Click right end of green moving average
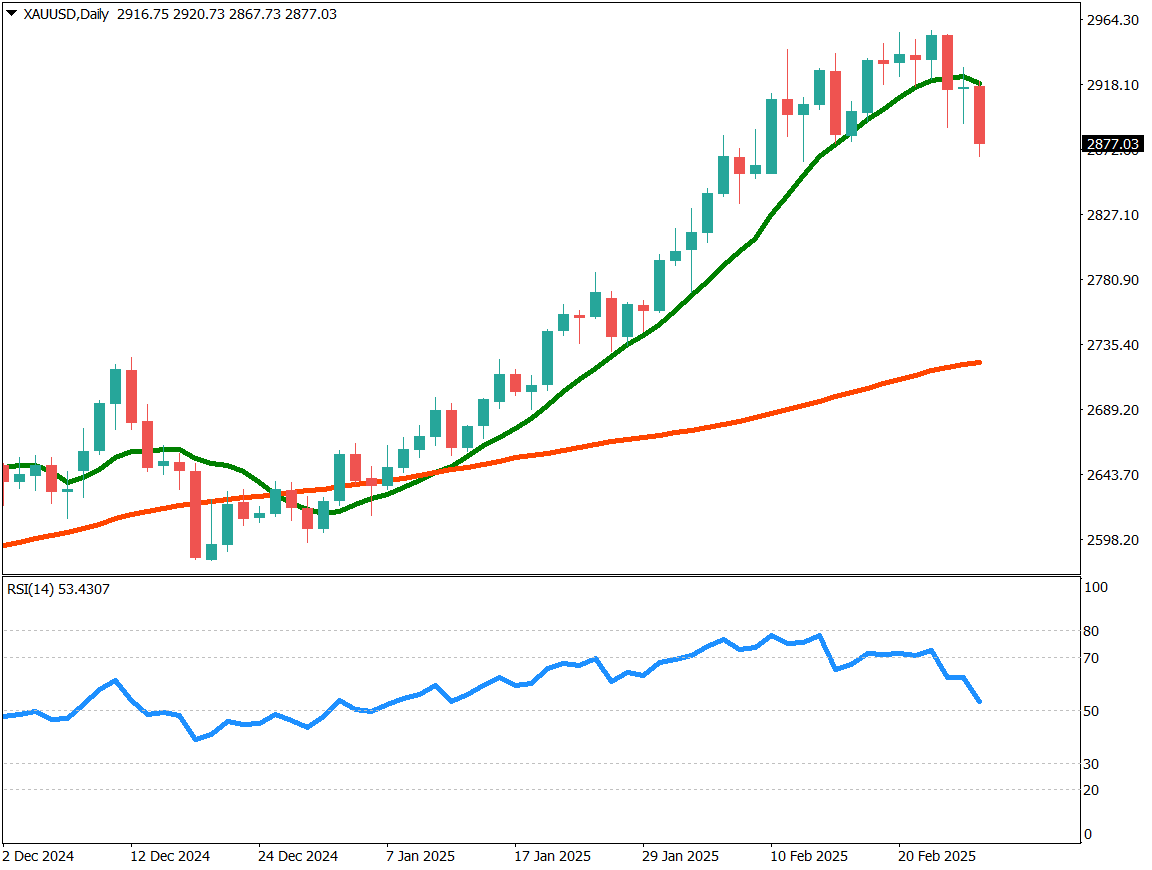The width and height of the screenshot is (1152, 870). (979, 83)
